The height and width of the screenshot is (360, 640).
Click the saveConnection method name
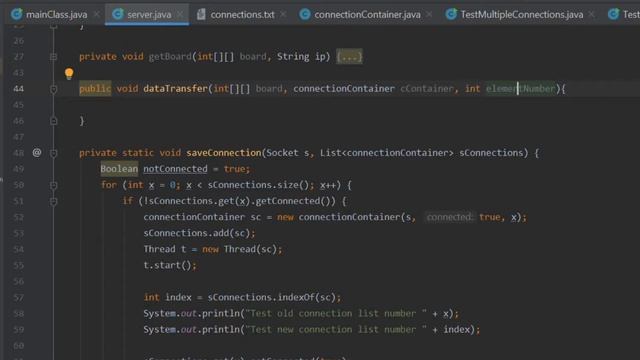click(224, 153)
